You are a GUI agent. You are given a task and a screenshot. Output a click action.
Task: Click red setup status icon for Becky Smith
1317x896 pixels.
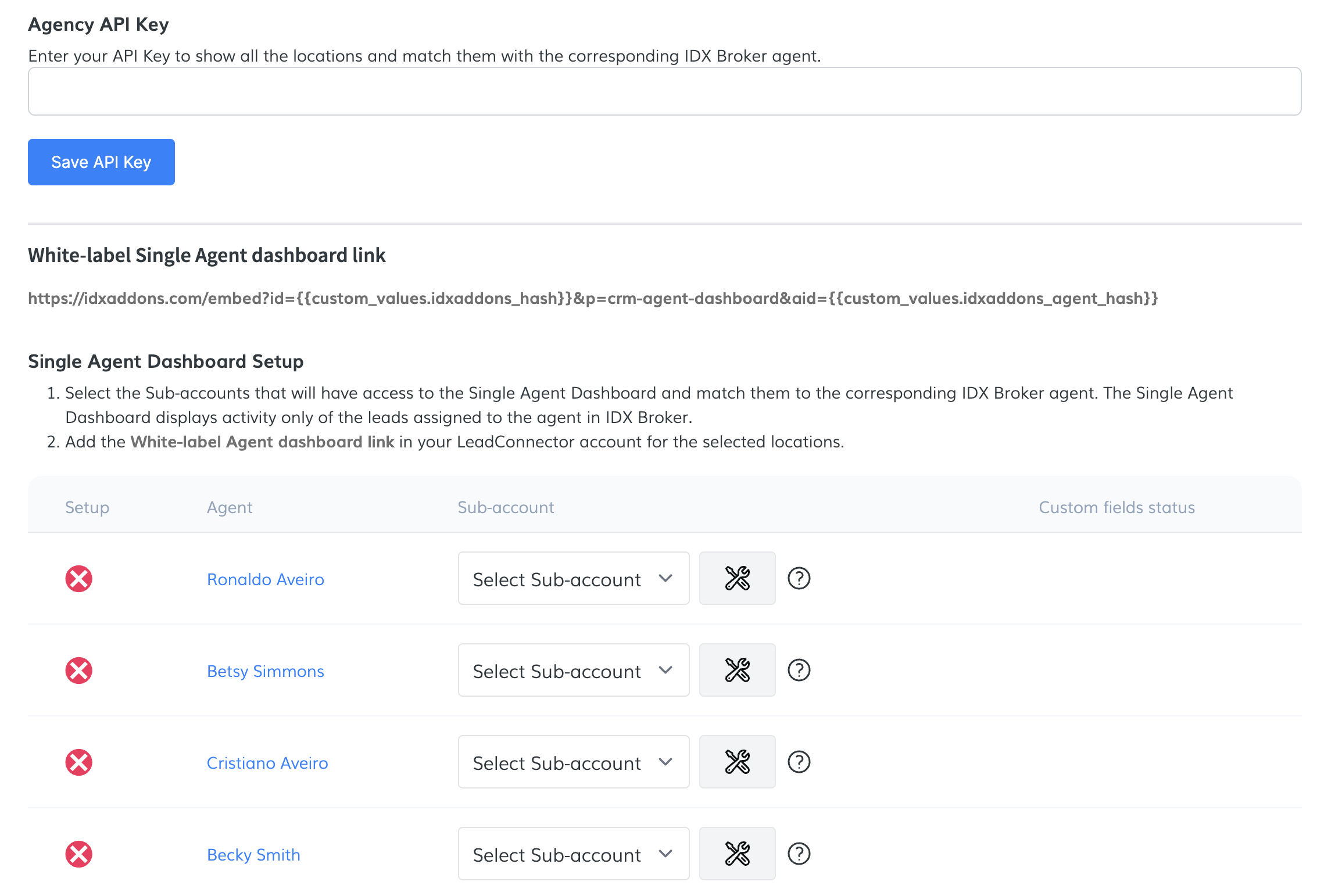coord(78,854)
